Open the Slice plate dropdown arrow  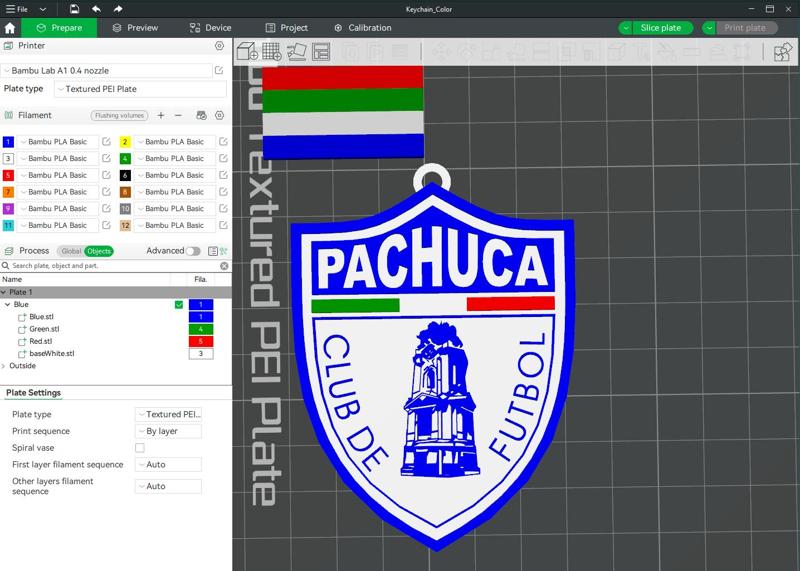click(x=625, y=28)
